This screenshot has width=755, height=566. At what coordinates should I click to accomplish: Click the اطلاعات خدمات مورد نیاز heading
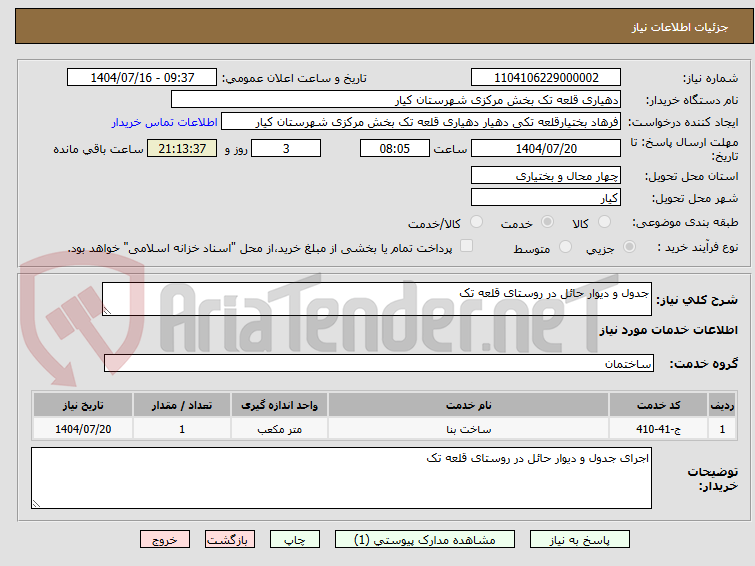click(668, 330)
